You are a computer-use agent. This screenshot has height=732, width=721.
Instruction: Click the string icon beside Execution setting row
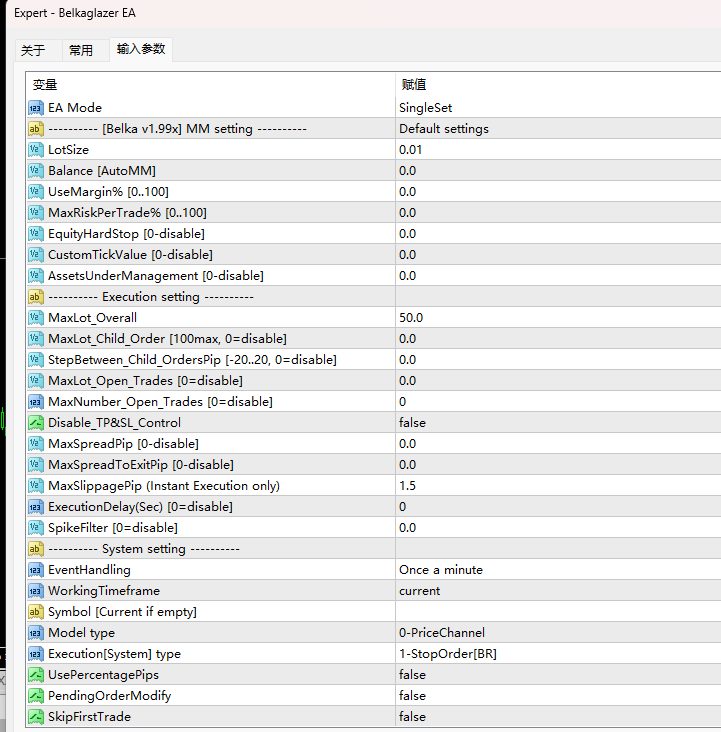click(35, 297)
